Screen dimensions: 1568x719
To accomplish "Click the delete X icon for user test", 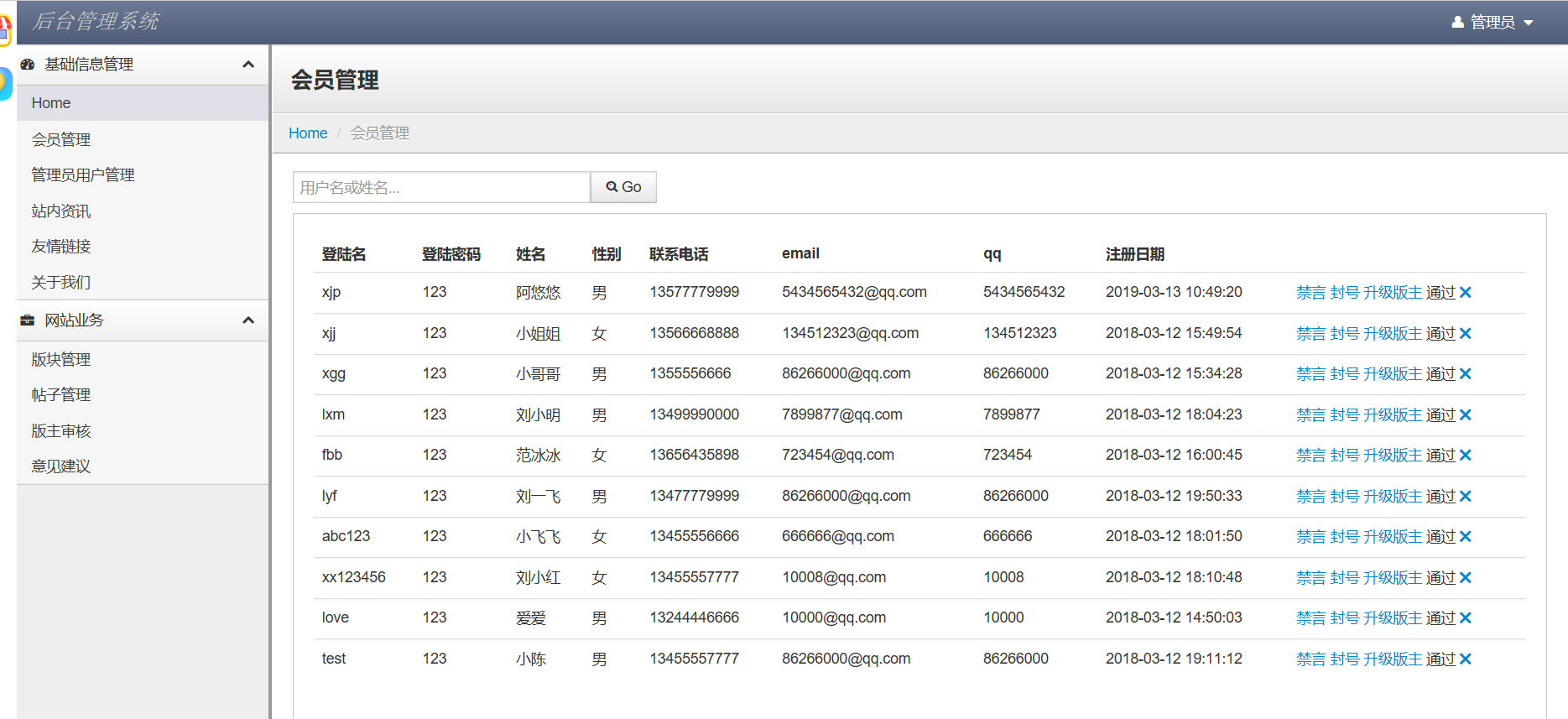I will (x=1466, y=659).
